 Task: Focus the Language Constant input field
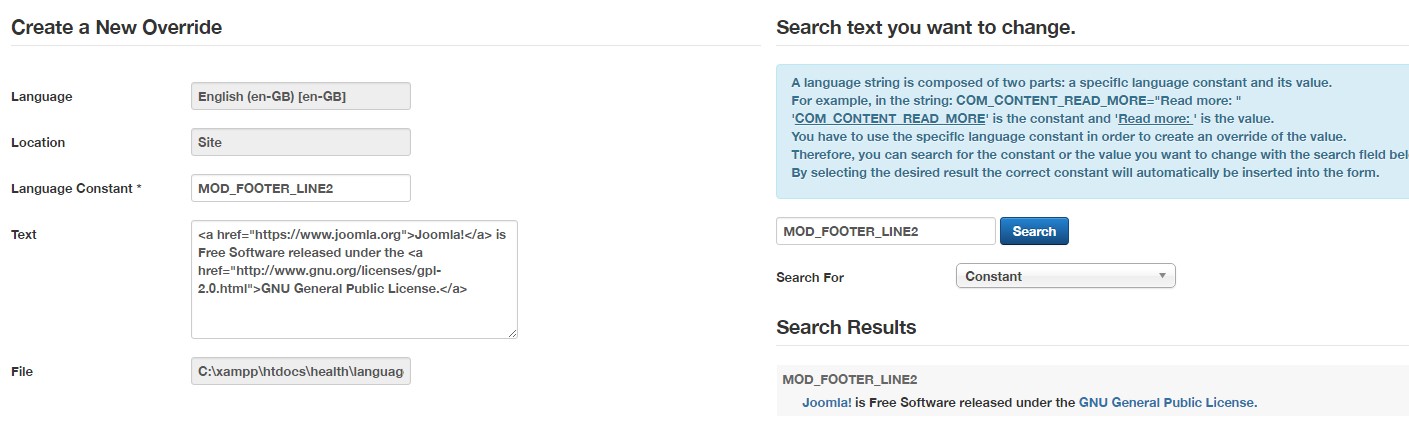[300, 188]
